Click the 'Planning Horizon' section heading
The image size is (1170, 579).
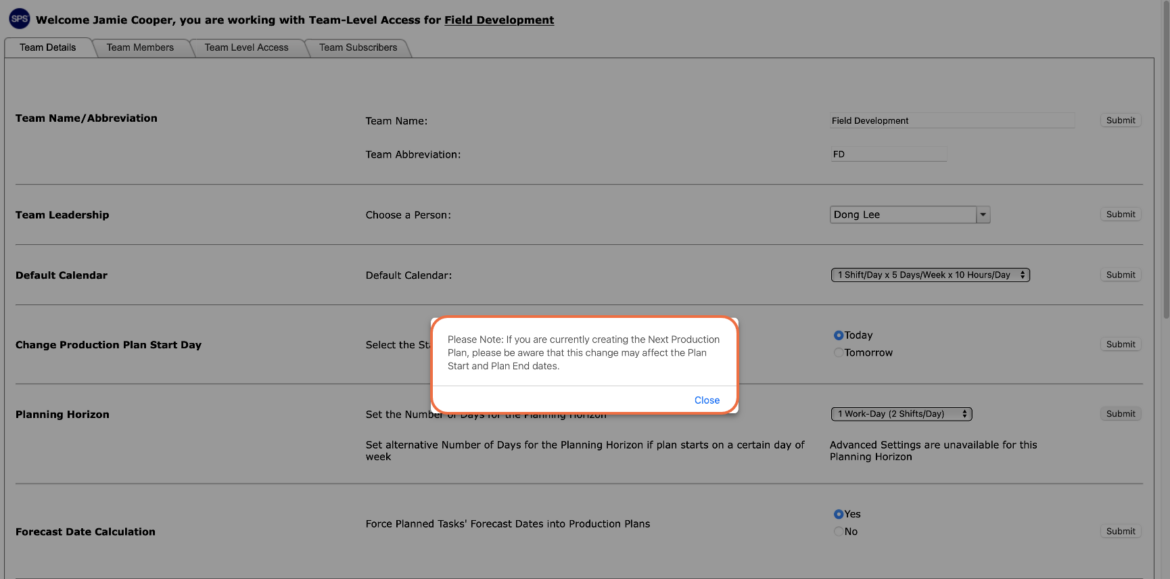tap(62, 415)
